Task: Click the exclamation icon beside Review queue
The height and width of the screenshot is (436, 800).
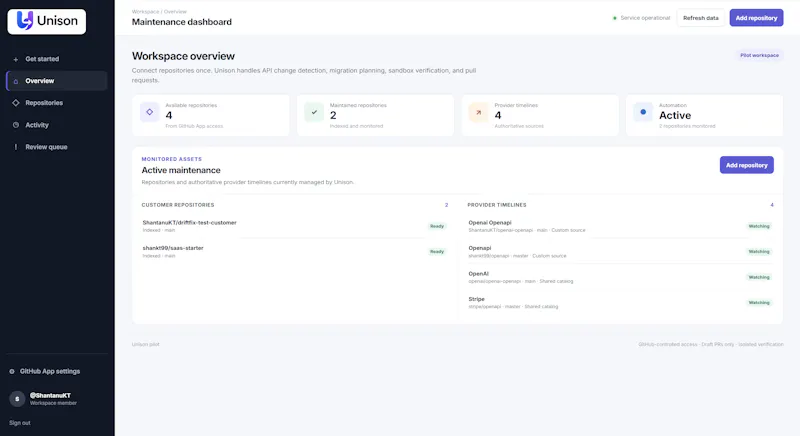Action: click(16, 147)
